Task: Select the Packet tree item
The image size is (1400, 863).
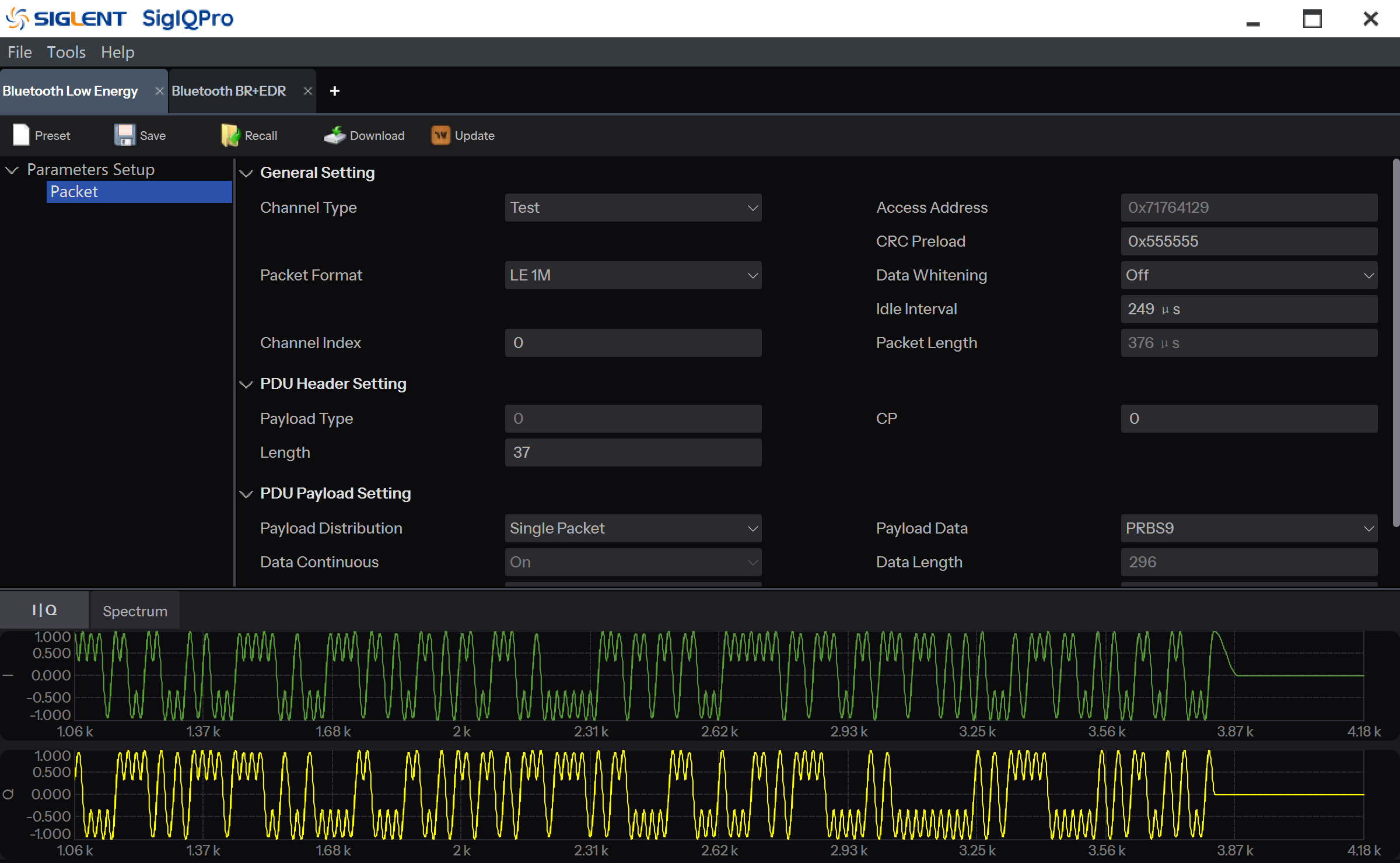Action: [139, 192]
